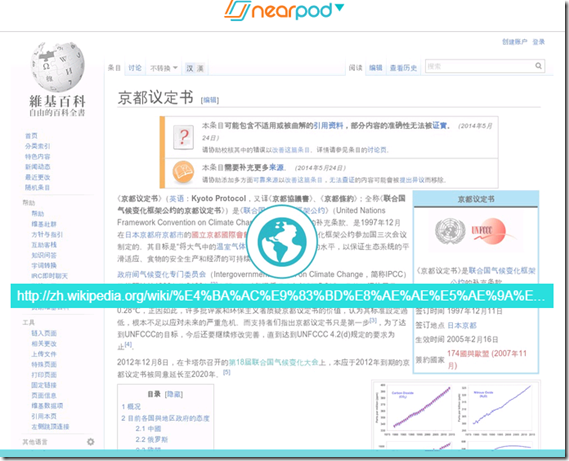
Task: Open 特殊页面 tools link
Action: (x=44, y=364)
